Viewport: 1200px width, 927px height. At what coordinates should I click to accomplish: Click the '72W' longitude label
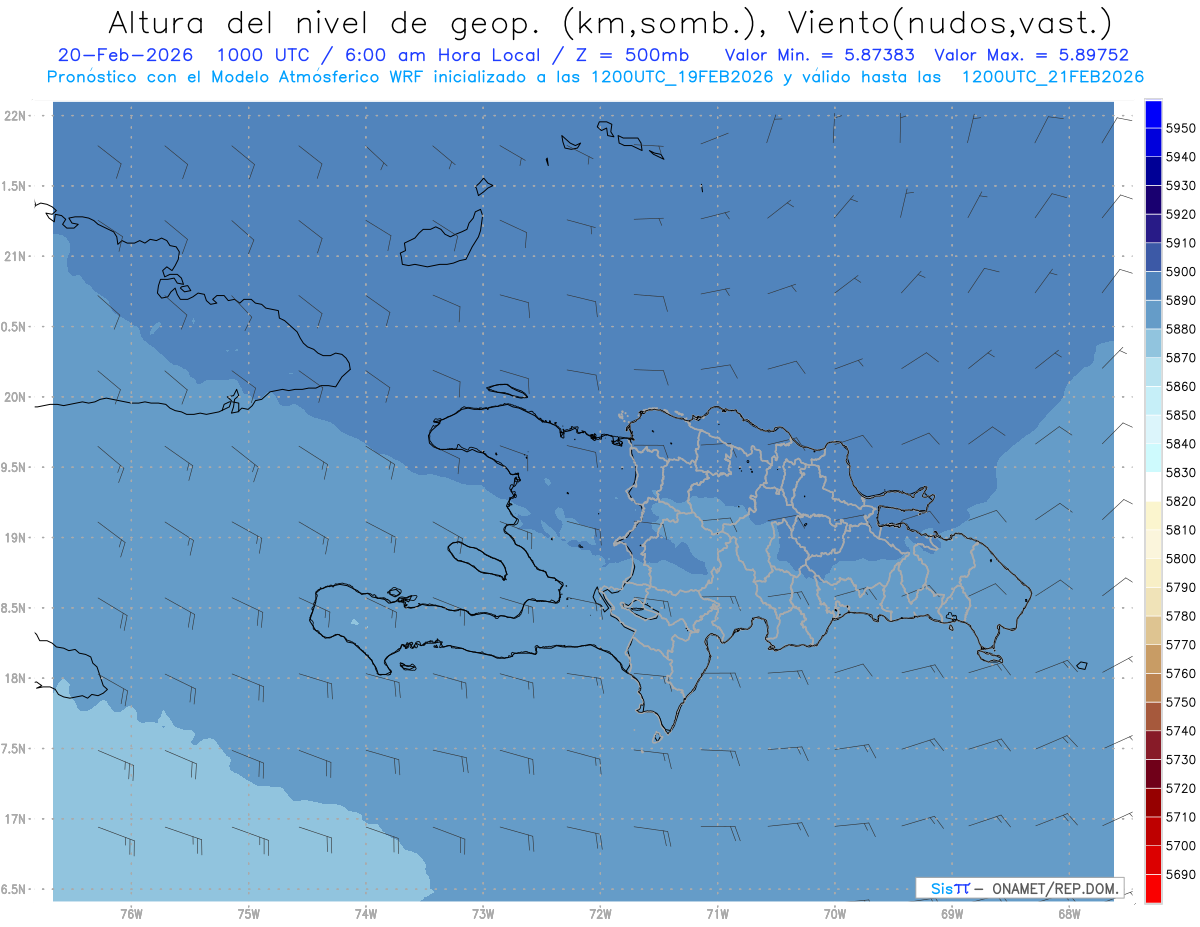[x=600, y=914]
